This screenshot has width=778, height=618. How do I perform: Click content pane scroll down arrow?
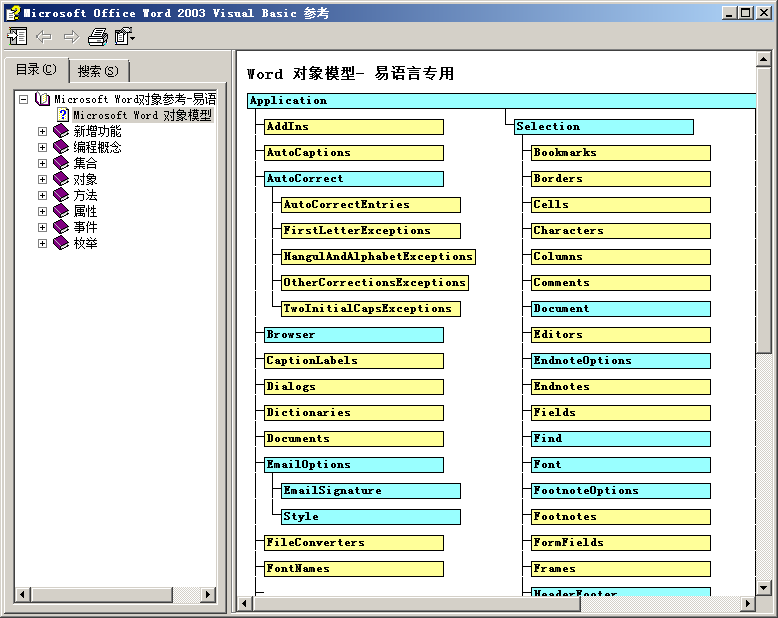coord(764,588)
